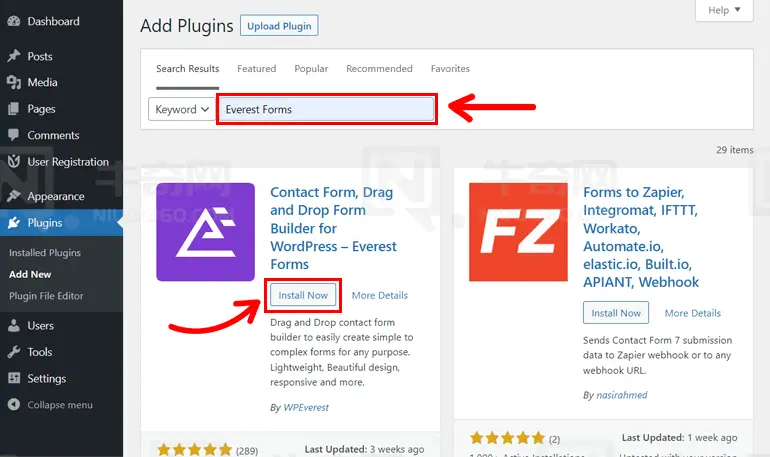Focus the plugin search field
770x457 pixels.
327,109
